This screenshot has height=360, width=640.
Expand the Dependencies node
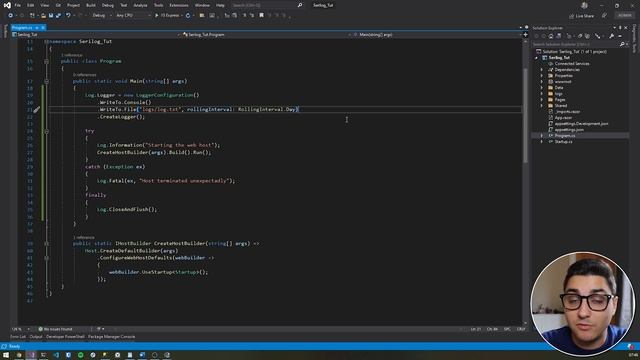542,70
